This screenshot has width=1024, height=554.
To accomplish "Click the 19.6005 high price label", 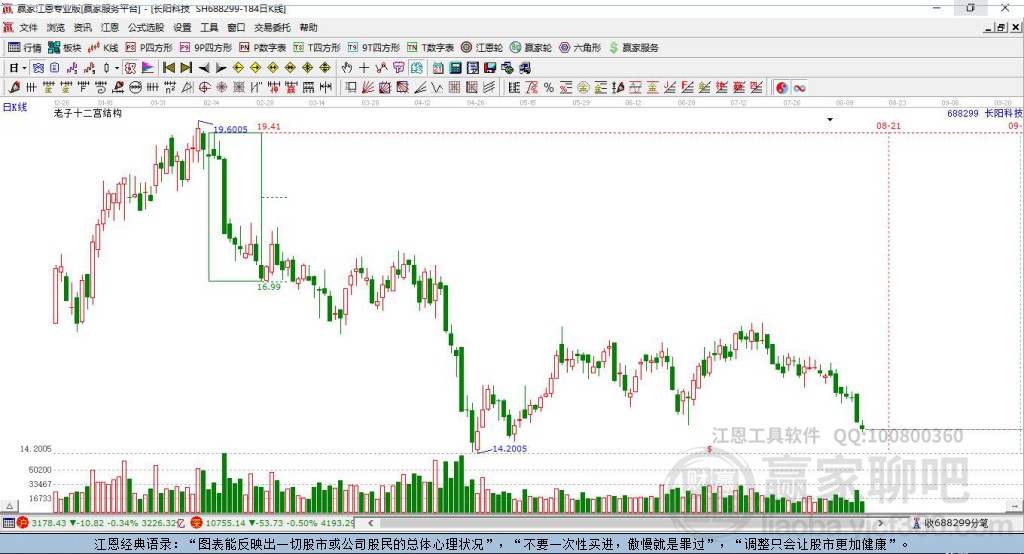I will point(231,129).
